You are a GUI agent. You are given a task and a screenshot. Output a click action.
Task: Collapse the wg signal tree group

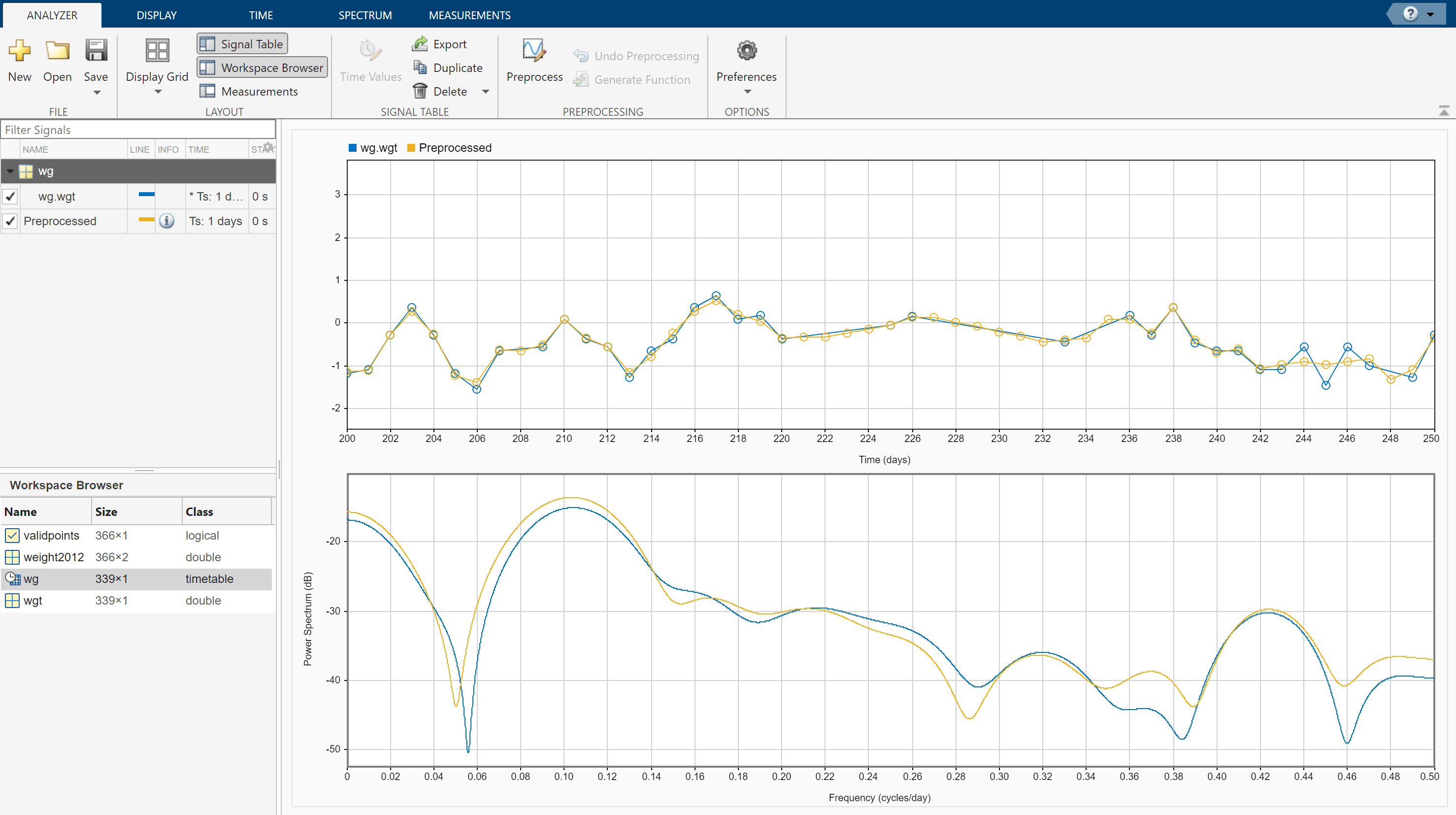(10, 171)
